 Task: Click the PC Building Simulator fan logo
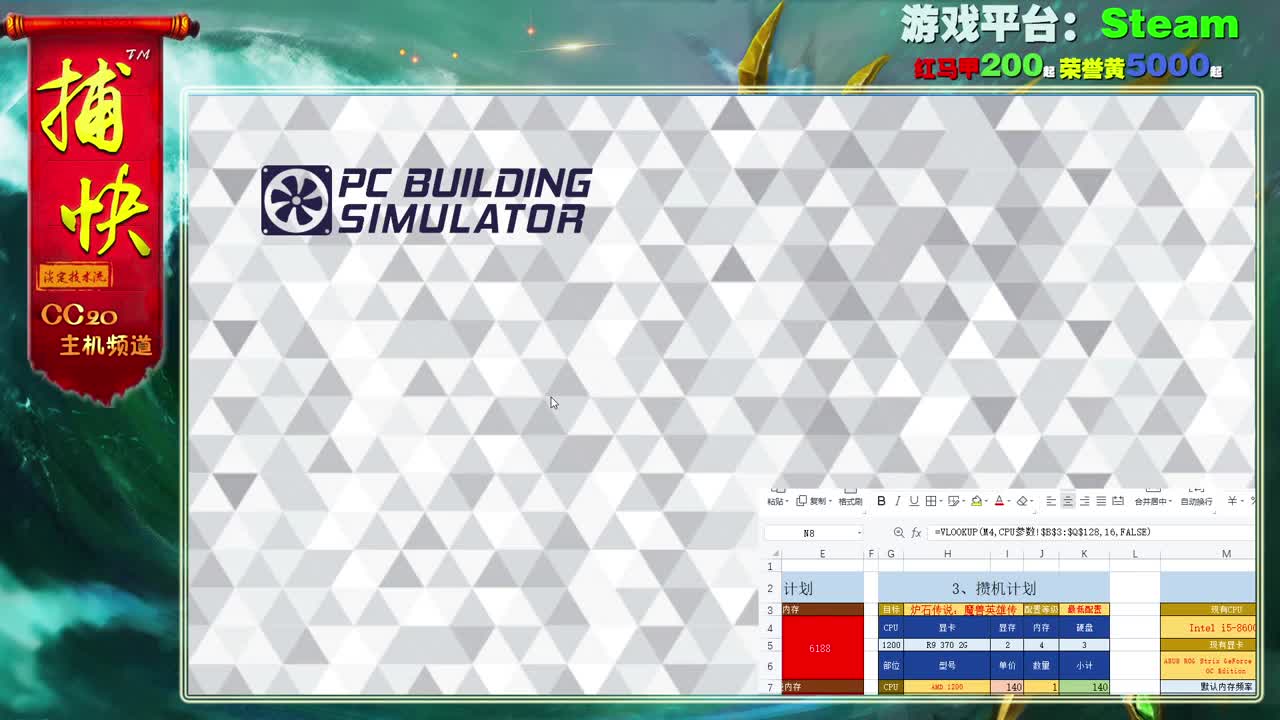pyautogui.click(x=296, y=200)
